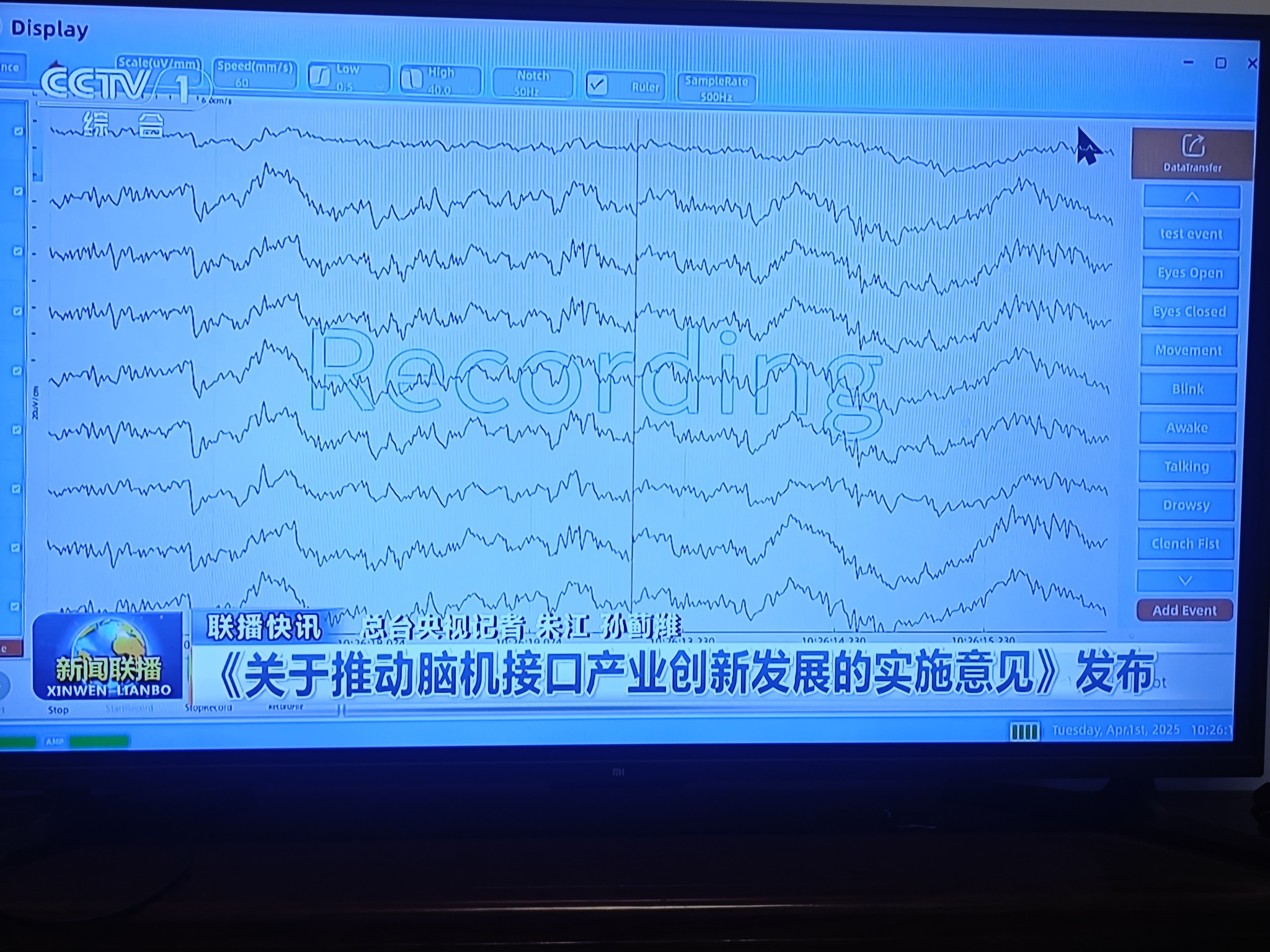Viewport: 1270px width, 952px height.
Task: Click the AMP status indicator
Action: coord(55,741)
